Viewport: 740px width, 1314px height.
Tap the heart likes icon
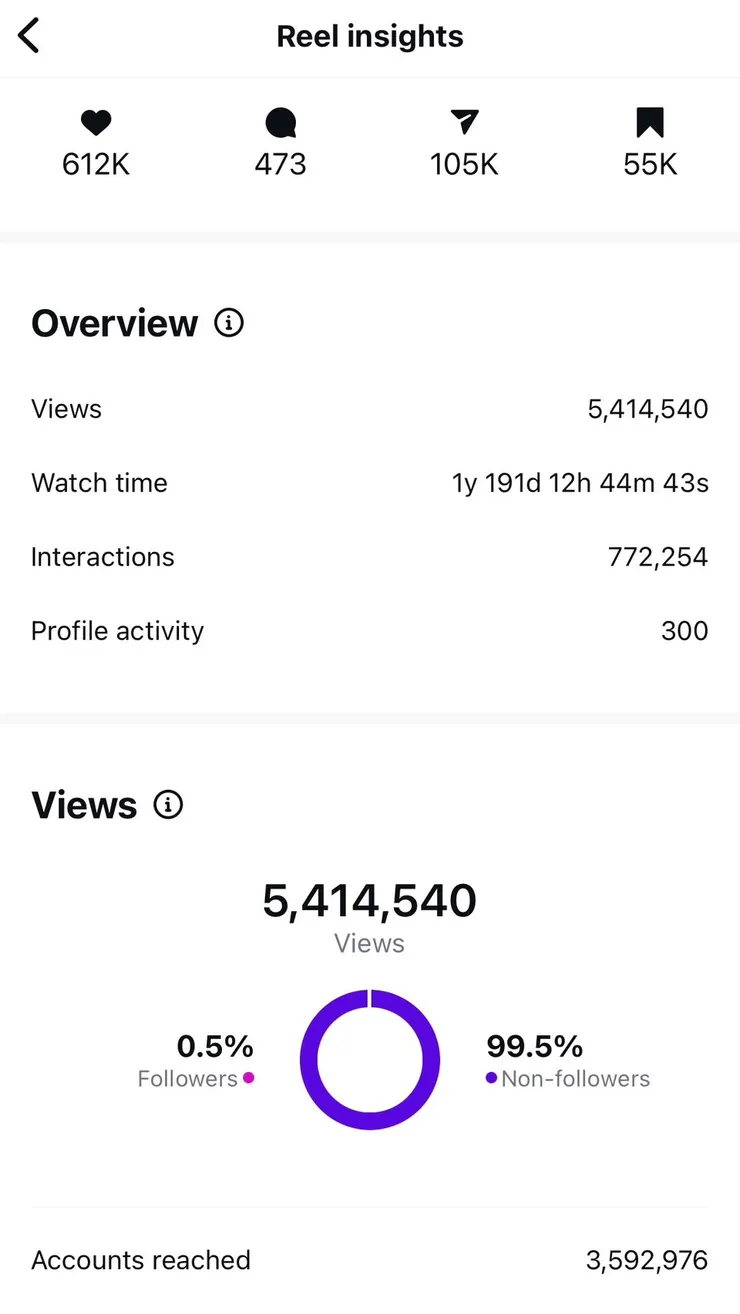(x=96, y=123)
